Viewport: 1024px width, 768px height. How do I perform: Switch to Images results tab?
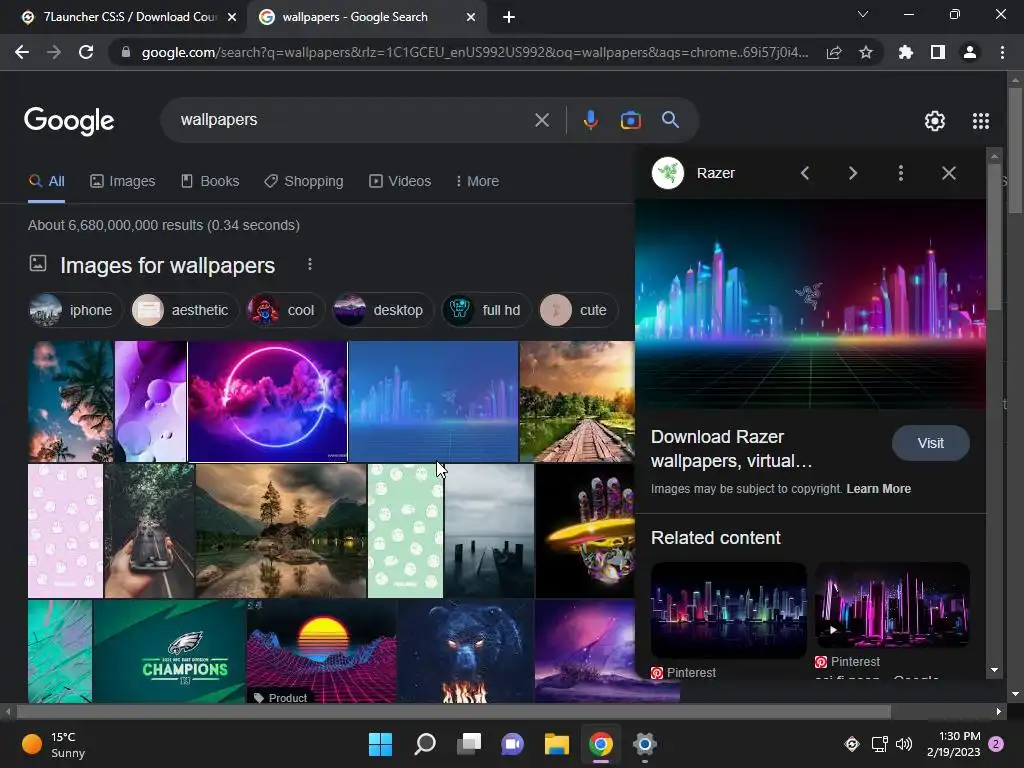(123, 182)
